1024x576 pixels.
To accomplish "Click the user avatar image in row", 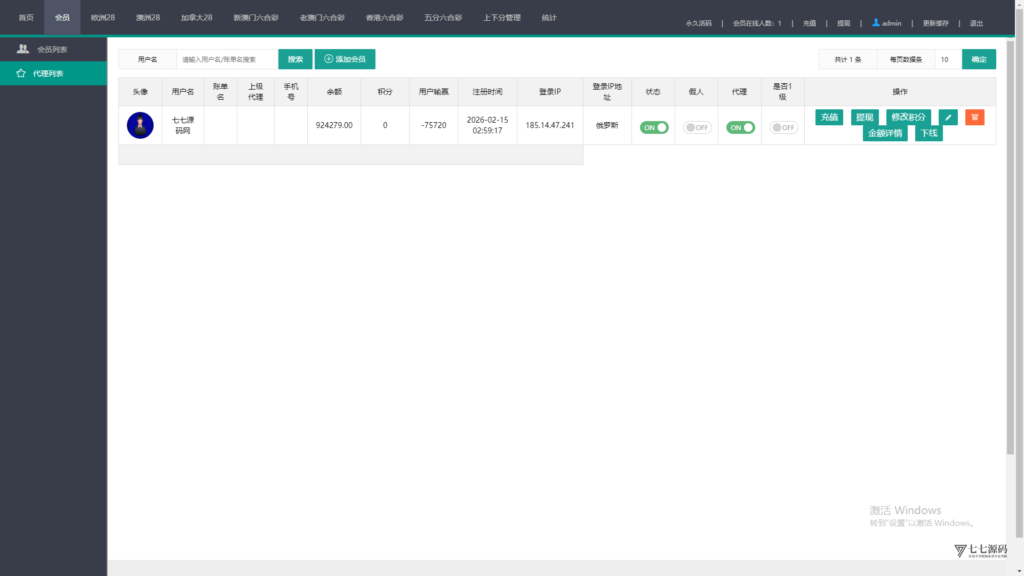I will click(140, 125).
